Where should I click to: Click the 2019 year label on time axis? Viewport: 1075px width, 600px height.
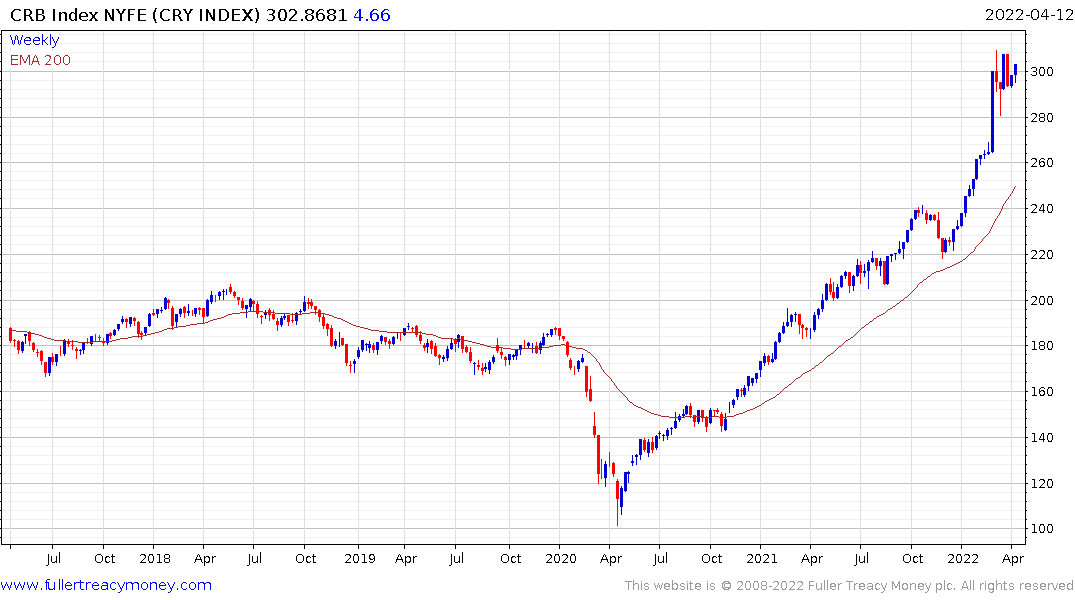click(x=360, y=559)
